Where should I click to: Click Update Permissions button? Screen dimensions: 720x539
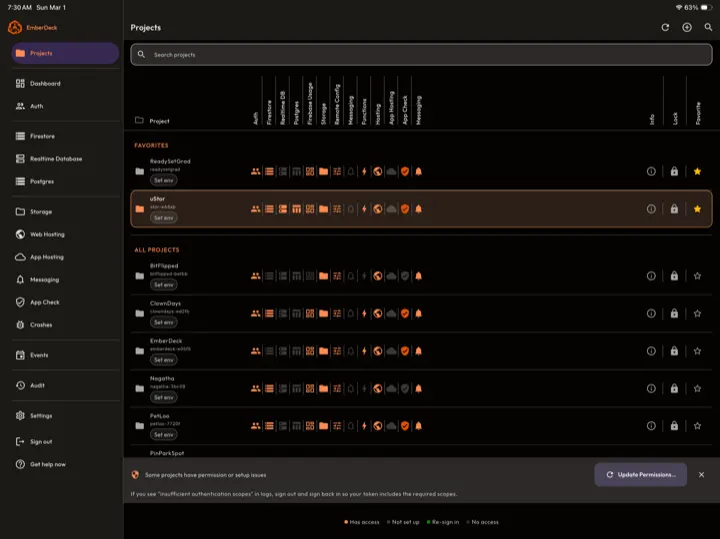[x=641, y=475]
